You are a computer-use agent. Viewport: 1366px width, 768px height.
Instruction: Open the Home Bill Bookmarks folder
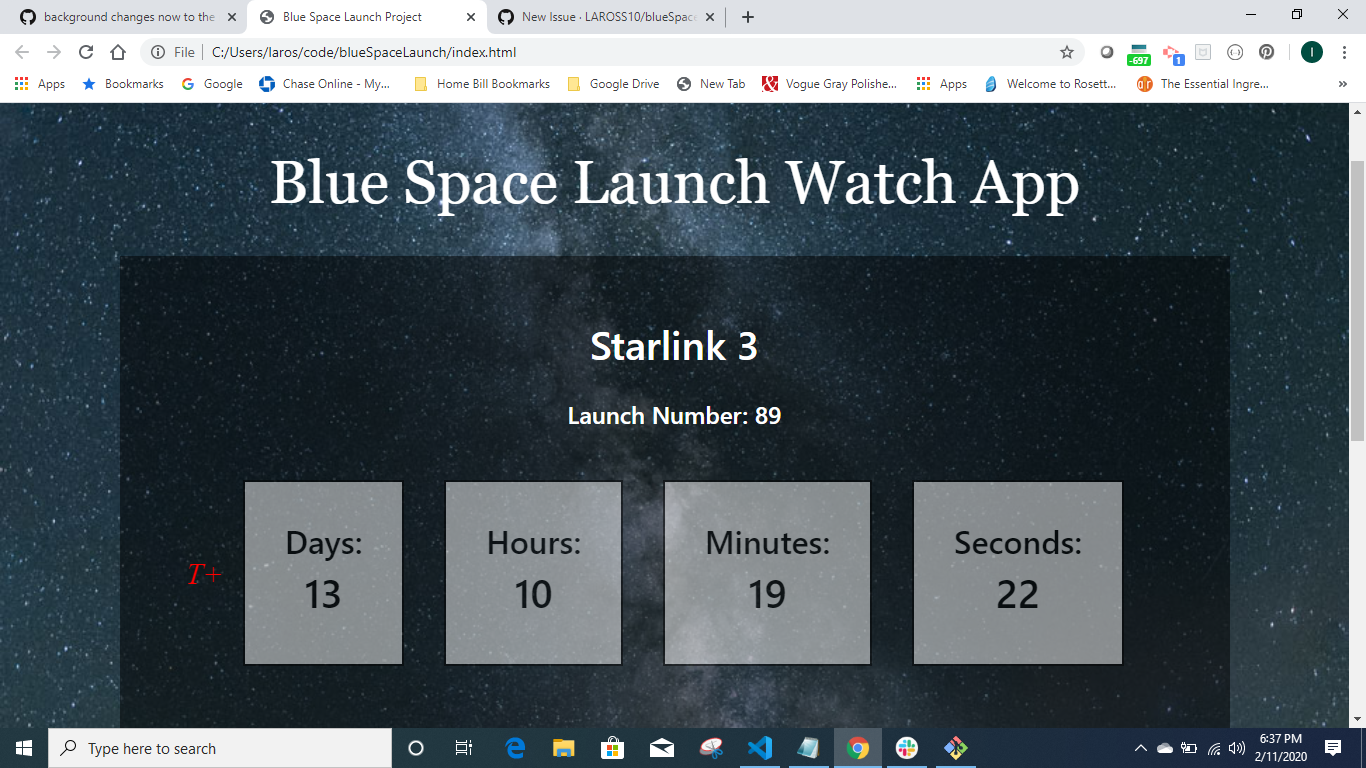click(x=482, y=84)
